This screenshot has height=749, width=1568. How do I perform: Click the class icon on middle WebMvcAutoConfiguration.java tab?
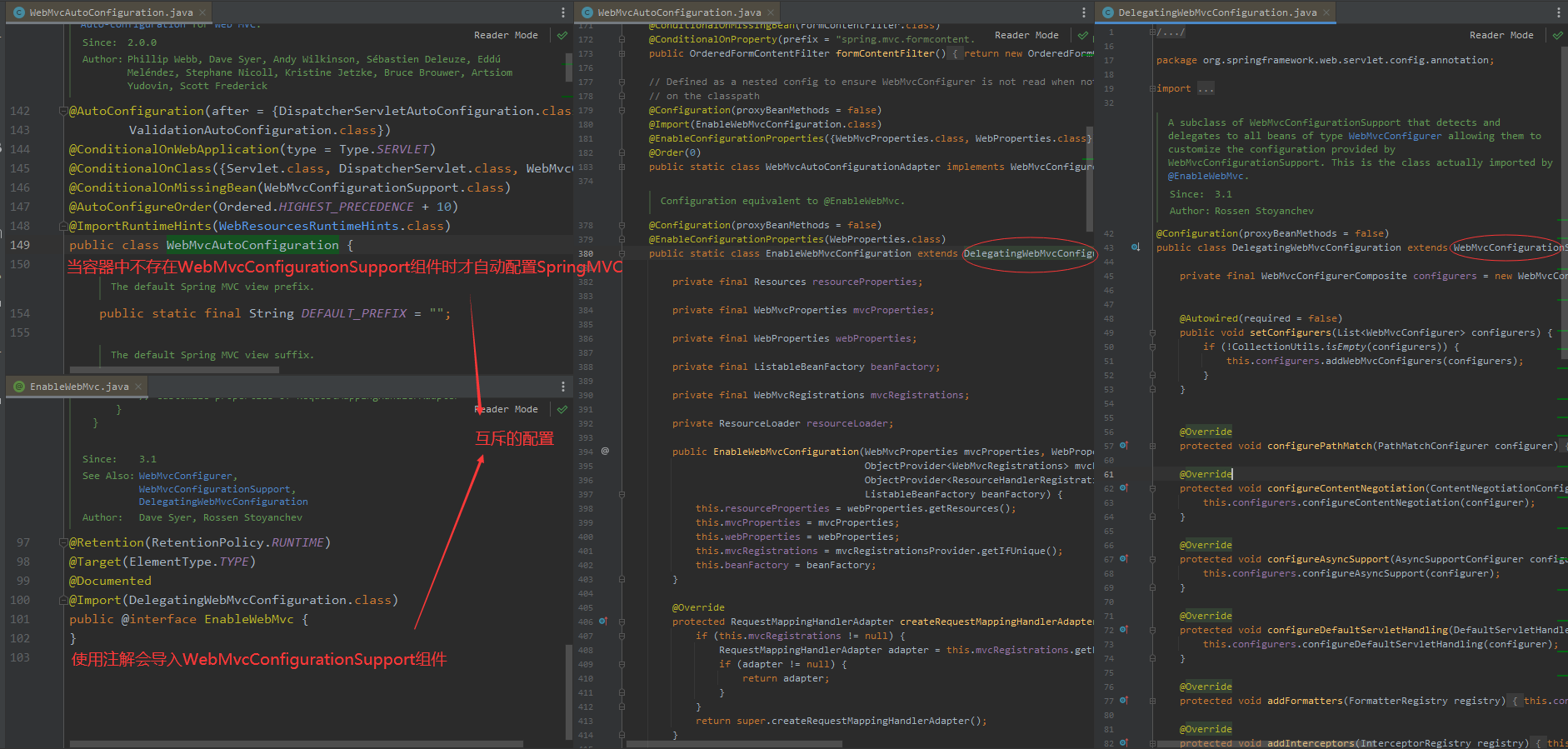point(587,12)
